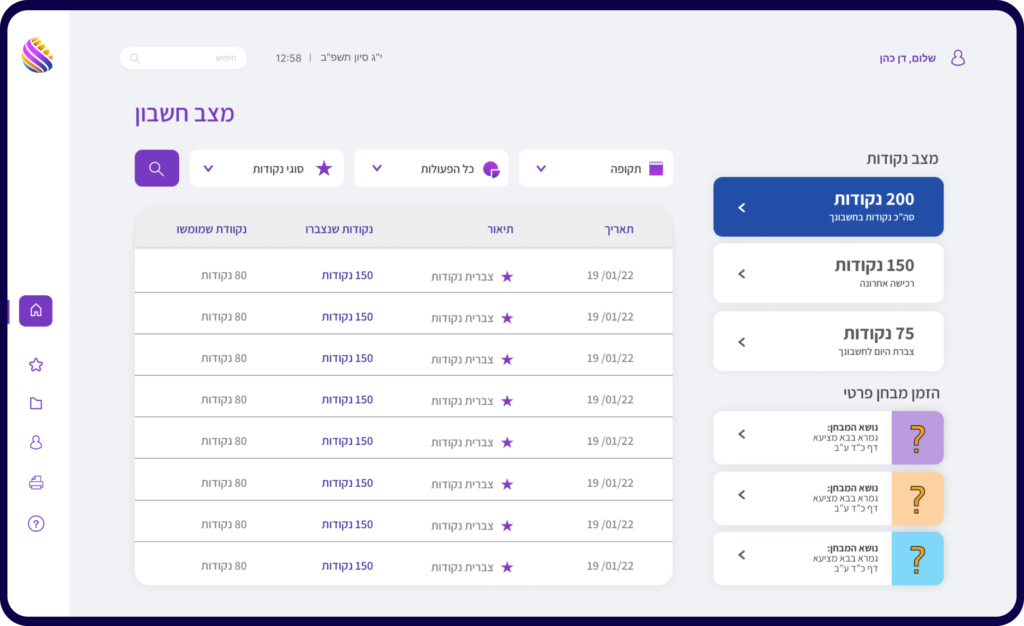Viewport: 1024px width, 626px height.
Task: Expand the 150 נקודות last purchase card
Action: (x=828, y=273)
